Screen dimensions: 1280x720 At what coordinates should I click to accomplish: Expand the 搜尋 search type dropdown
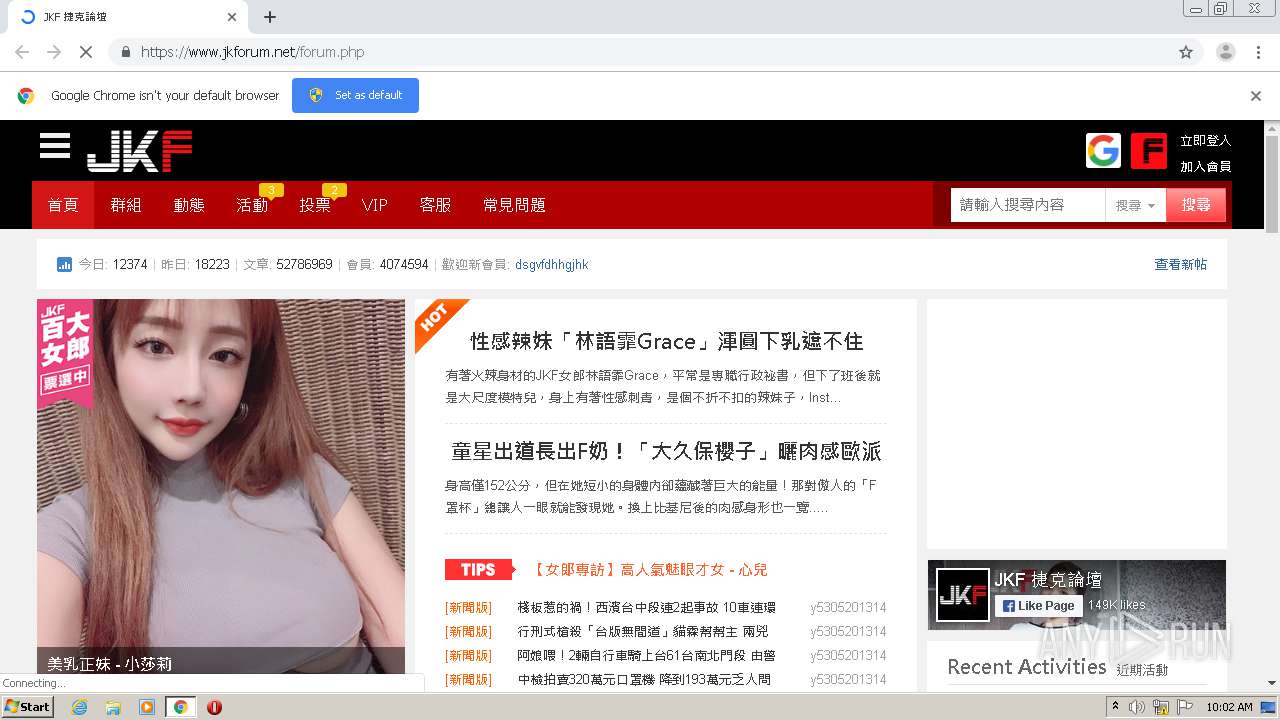coord(1135,205)
